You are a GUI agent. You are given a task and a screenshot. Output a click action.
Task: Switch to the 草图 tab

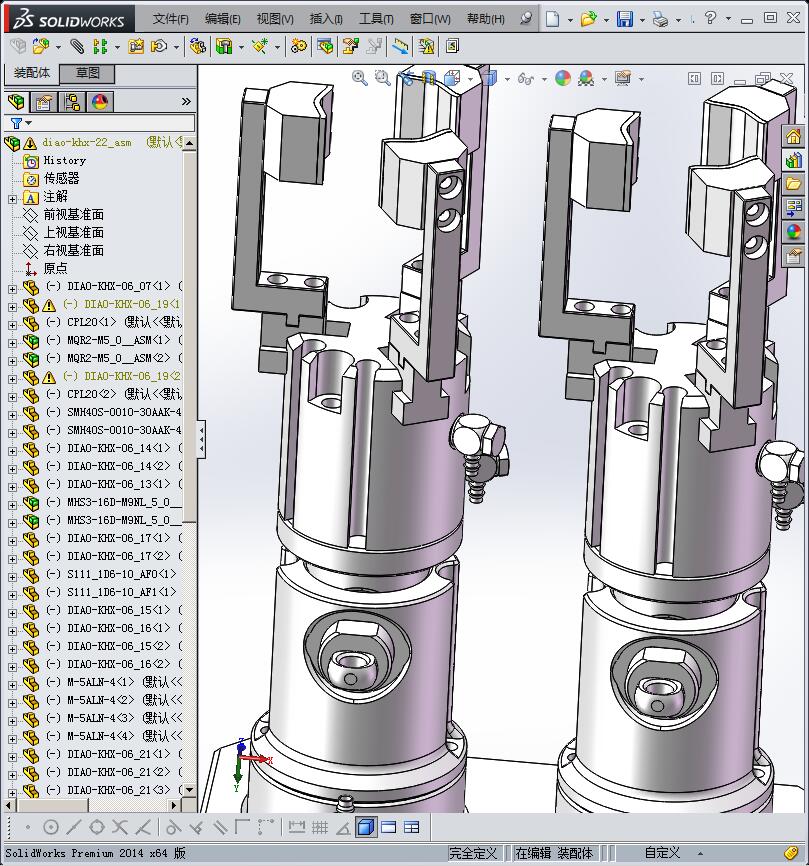(x=88, y=73)
